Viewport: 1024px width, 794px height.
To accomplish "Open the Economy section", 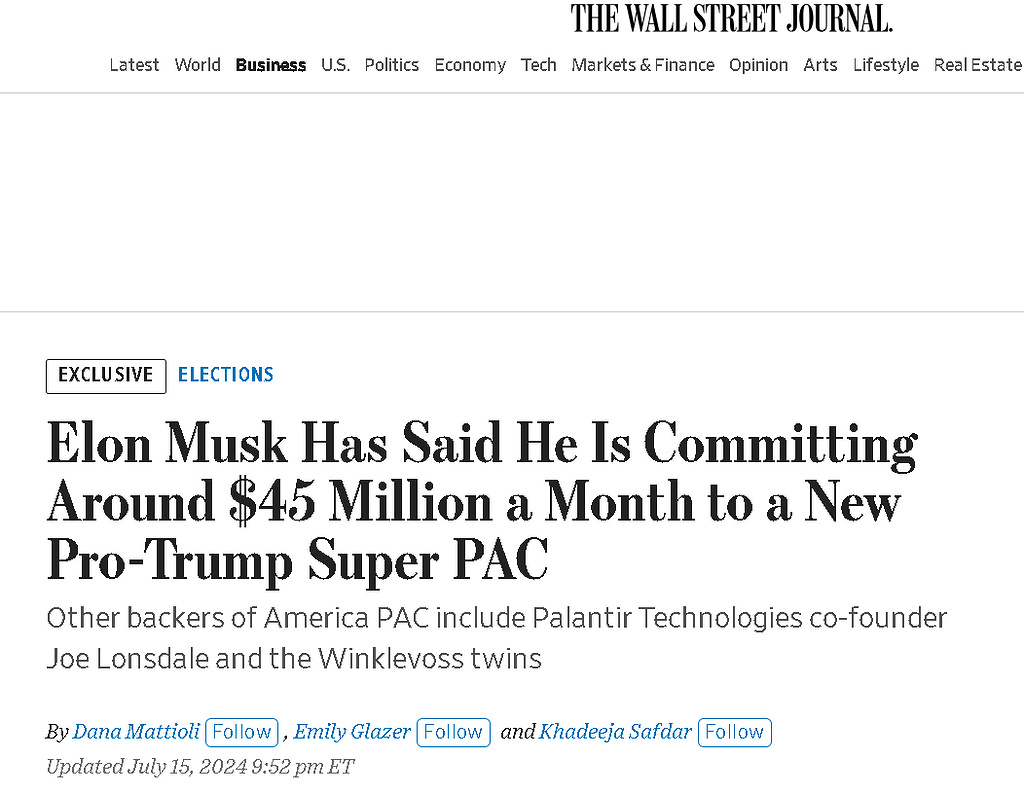I will click(470, 65).
